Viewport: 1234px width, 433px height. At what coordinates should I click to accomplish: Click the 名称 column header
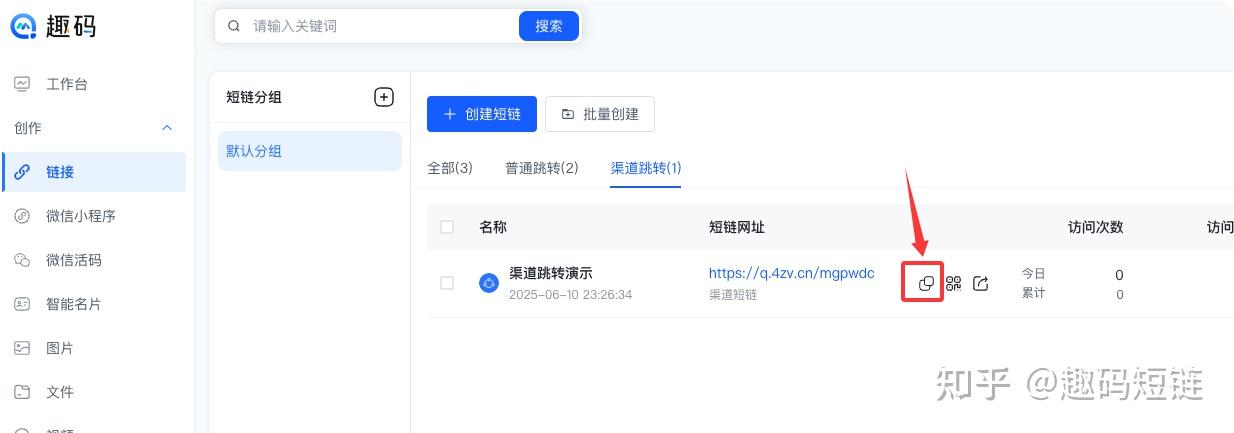point(493,227)
